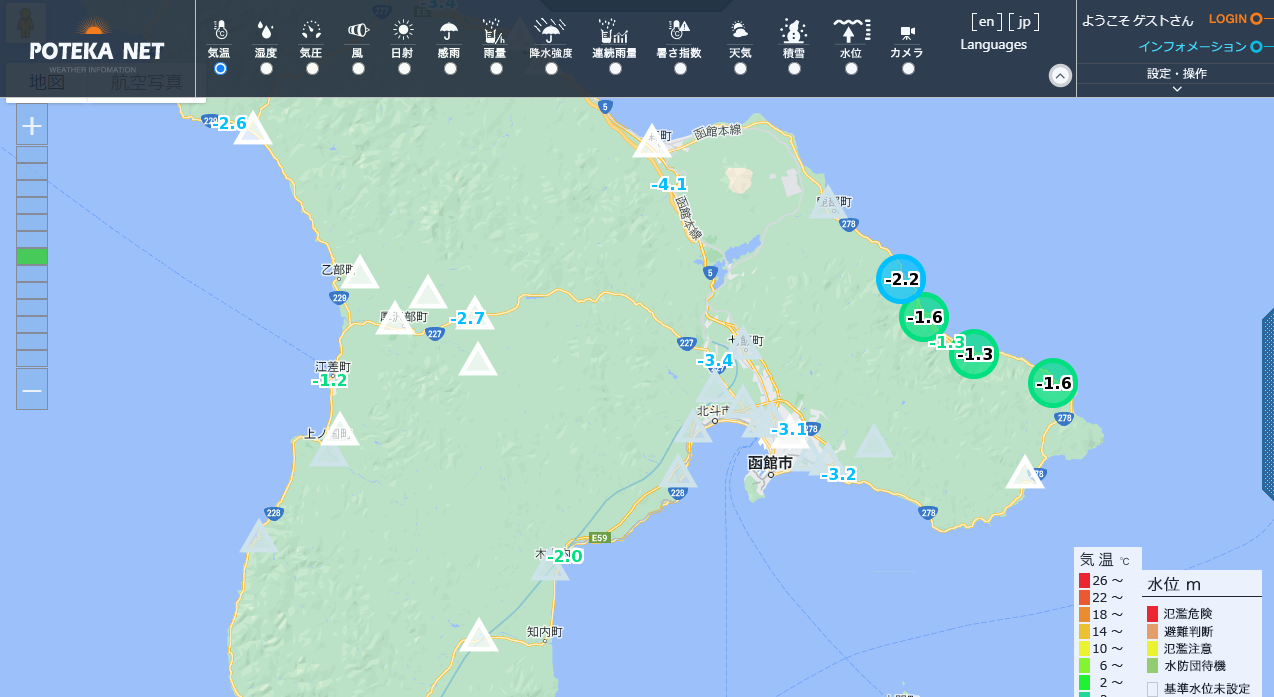Viewport: 1274px width, 697px height.
Task: Click the green 水防団待機 legend swatch
Action: 1152,666
